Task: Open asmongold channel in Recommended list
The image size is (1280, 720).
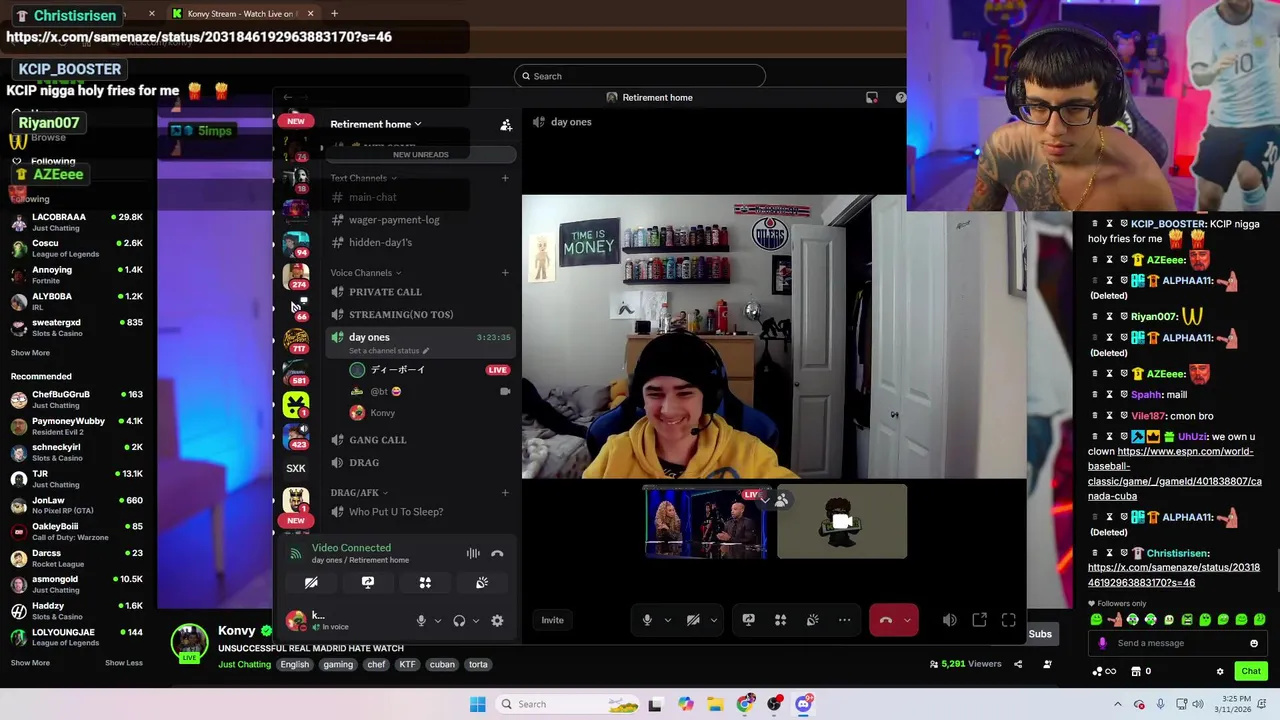Action: coord(78,584)
